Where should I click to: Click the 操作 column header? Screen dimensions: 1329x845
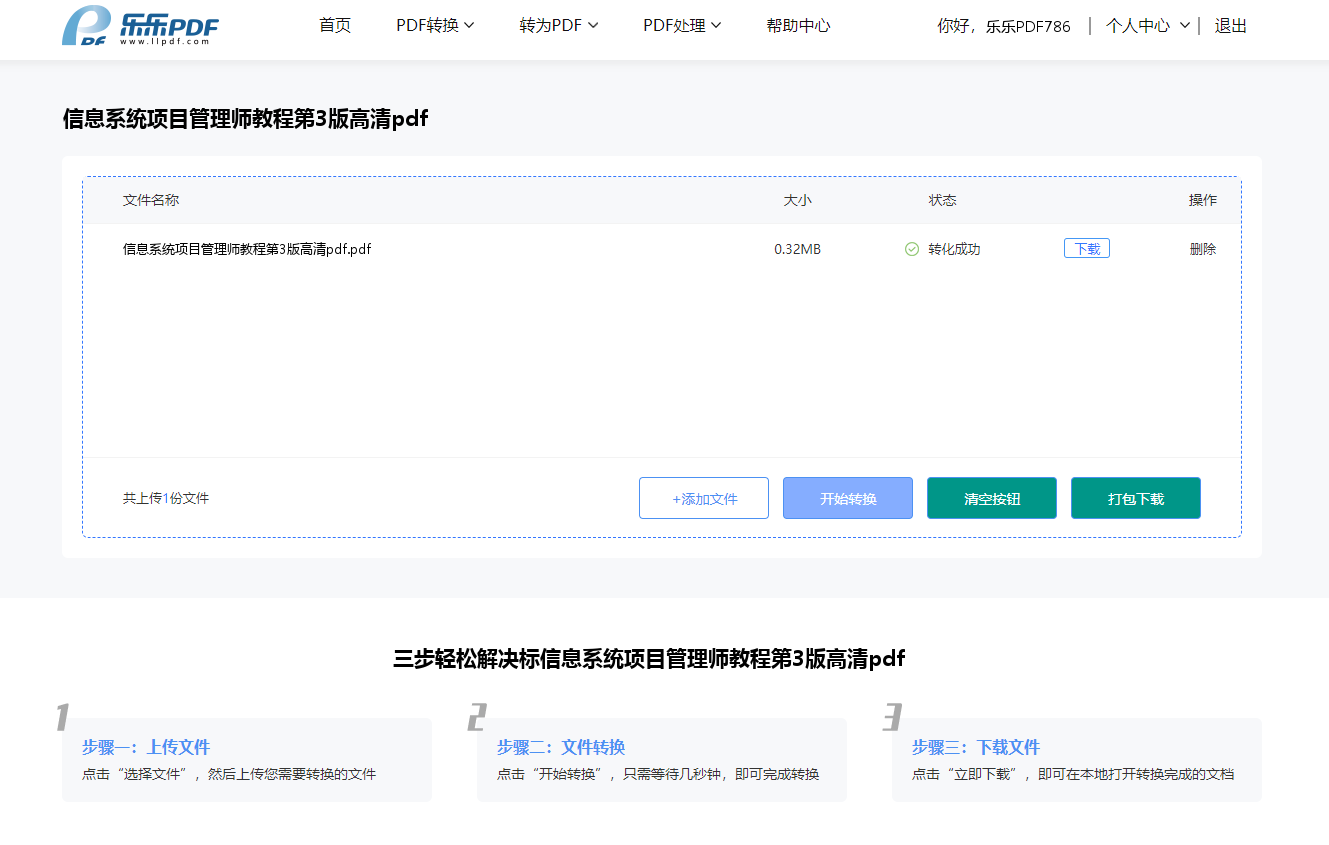(1203, 200)
